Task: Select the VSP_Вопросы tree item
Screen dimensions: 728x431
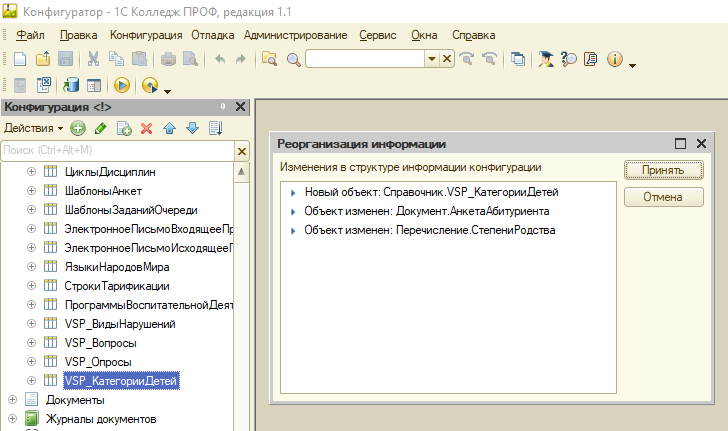Action: tap(100, 343)
